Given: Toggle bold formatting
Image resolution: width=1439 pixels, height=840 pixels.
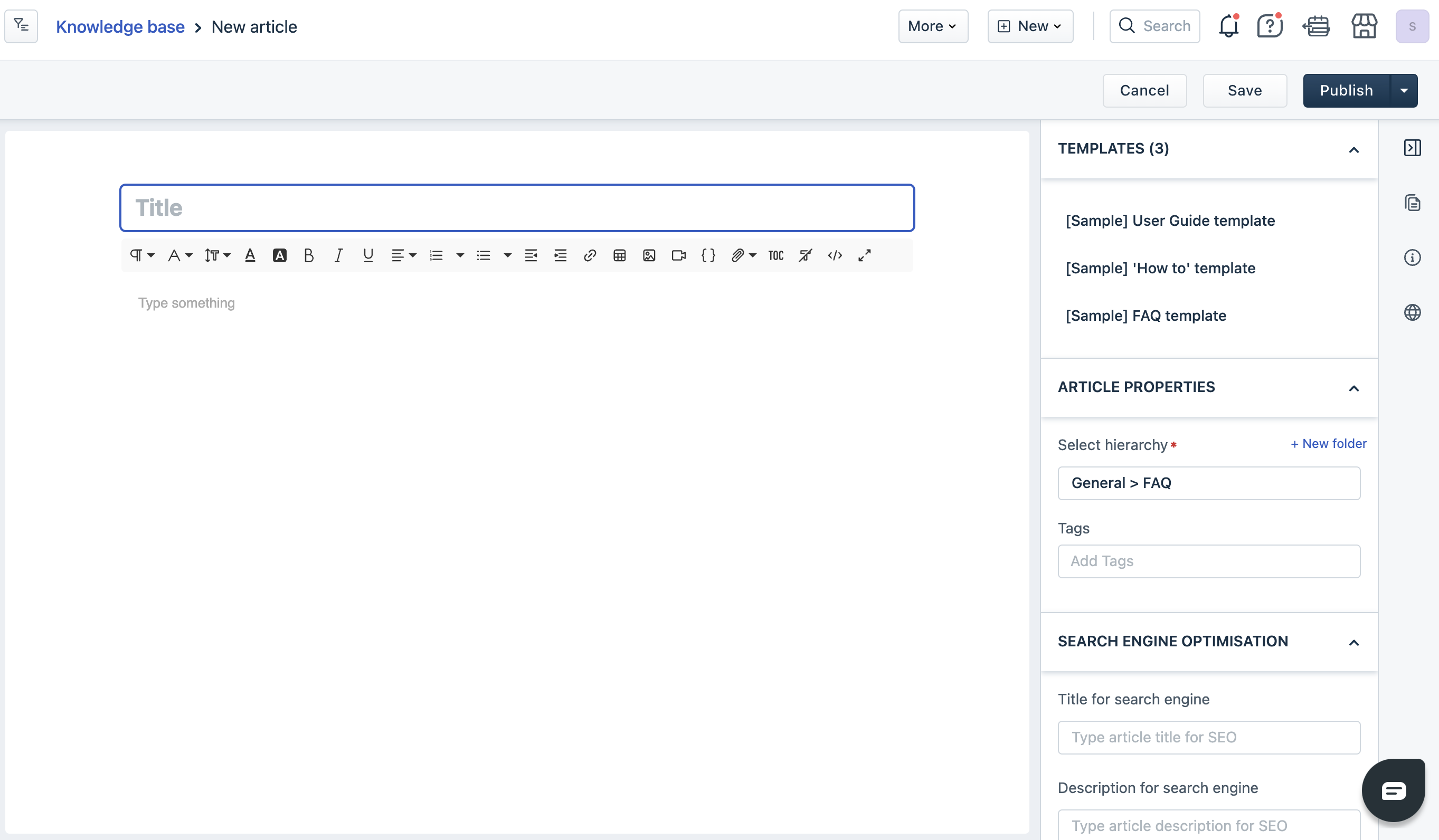Looking at the screenshot, I should [x=309, y=255].
